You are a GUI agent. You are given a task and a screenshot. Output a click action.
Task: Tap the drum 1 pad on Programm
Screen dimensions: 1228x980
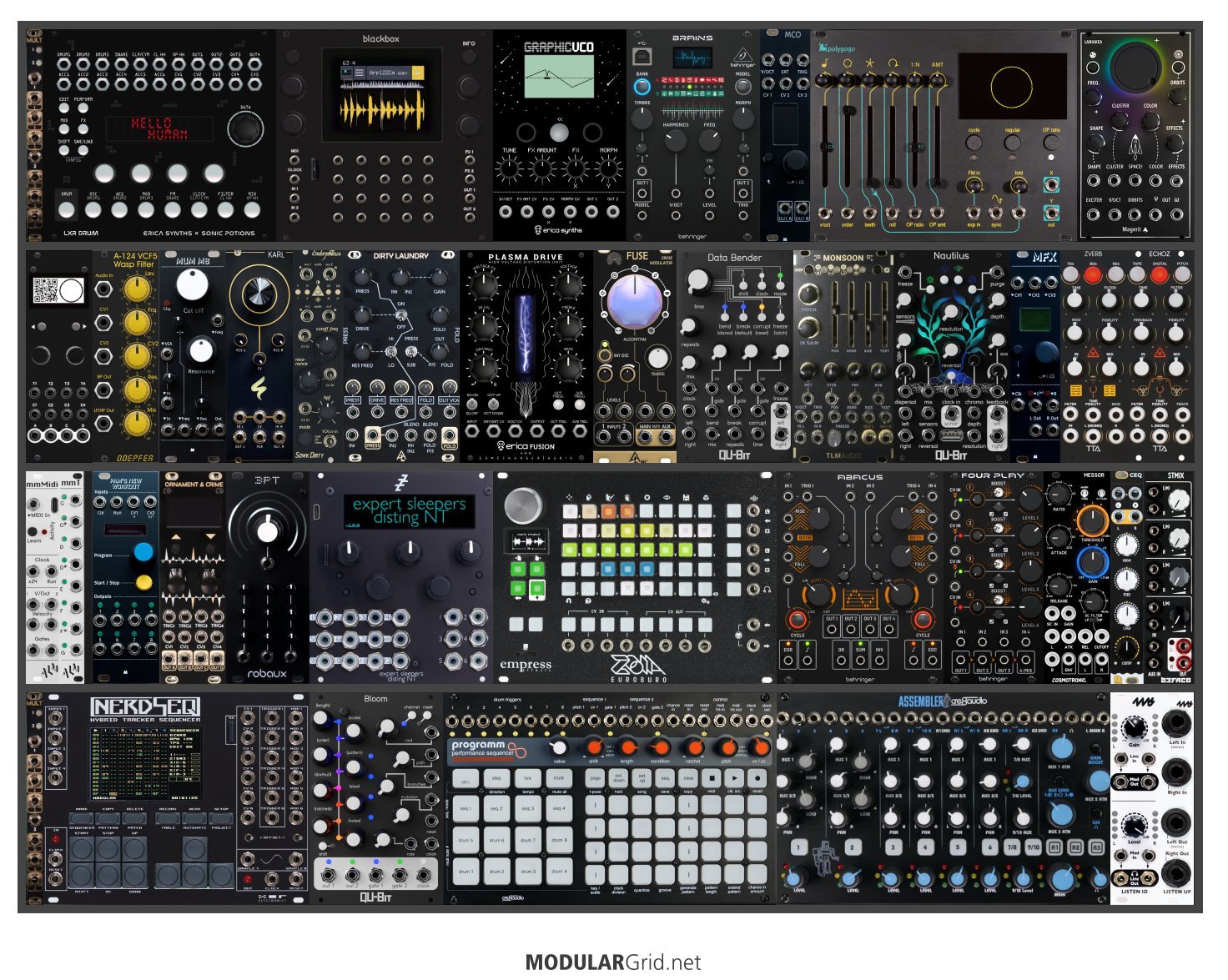[465, 872]
